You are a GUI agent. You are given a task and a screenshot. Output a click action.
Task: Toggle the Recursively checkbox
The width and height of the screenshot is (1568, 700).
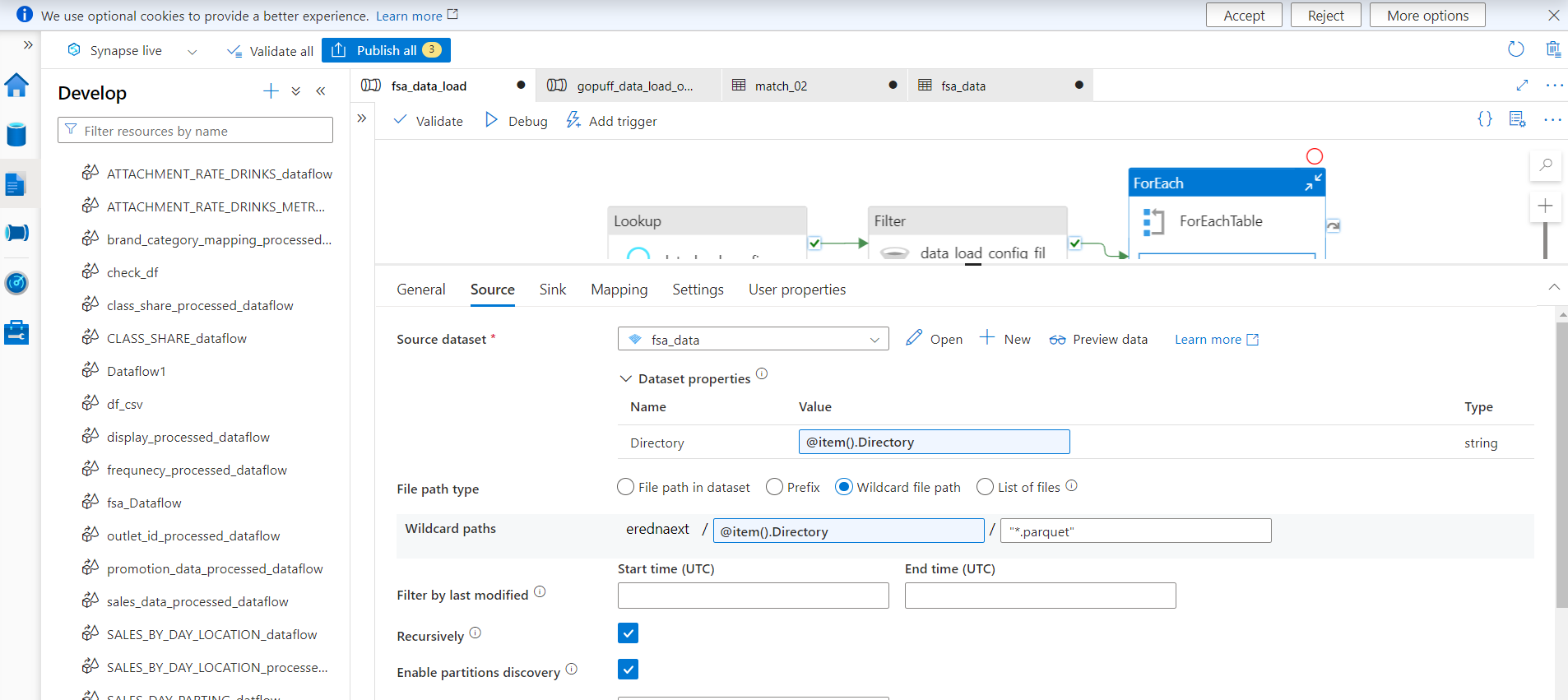[x=628, y=633]
